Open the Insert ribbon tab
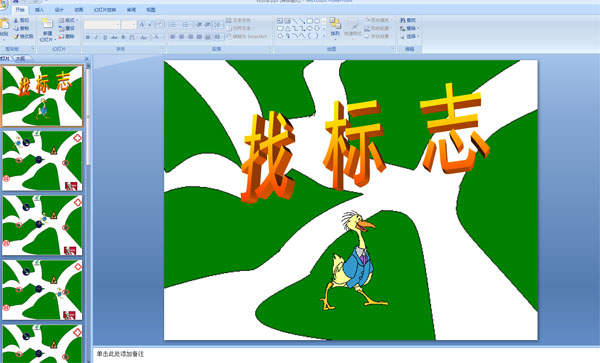 [x=39, y=10]
